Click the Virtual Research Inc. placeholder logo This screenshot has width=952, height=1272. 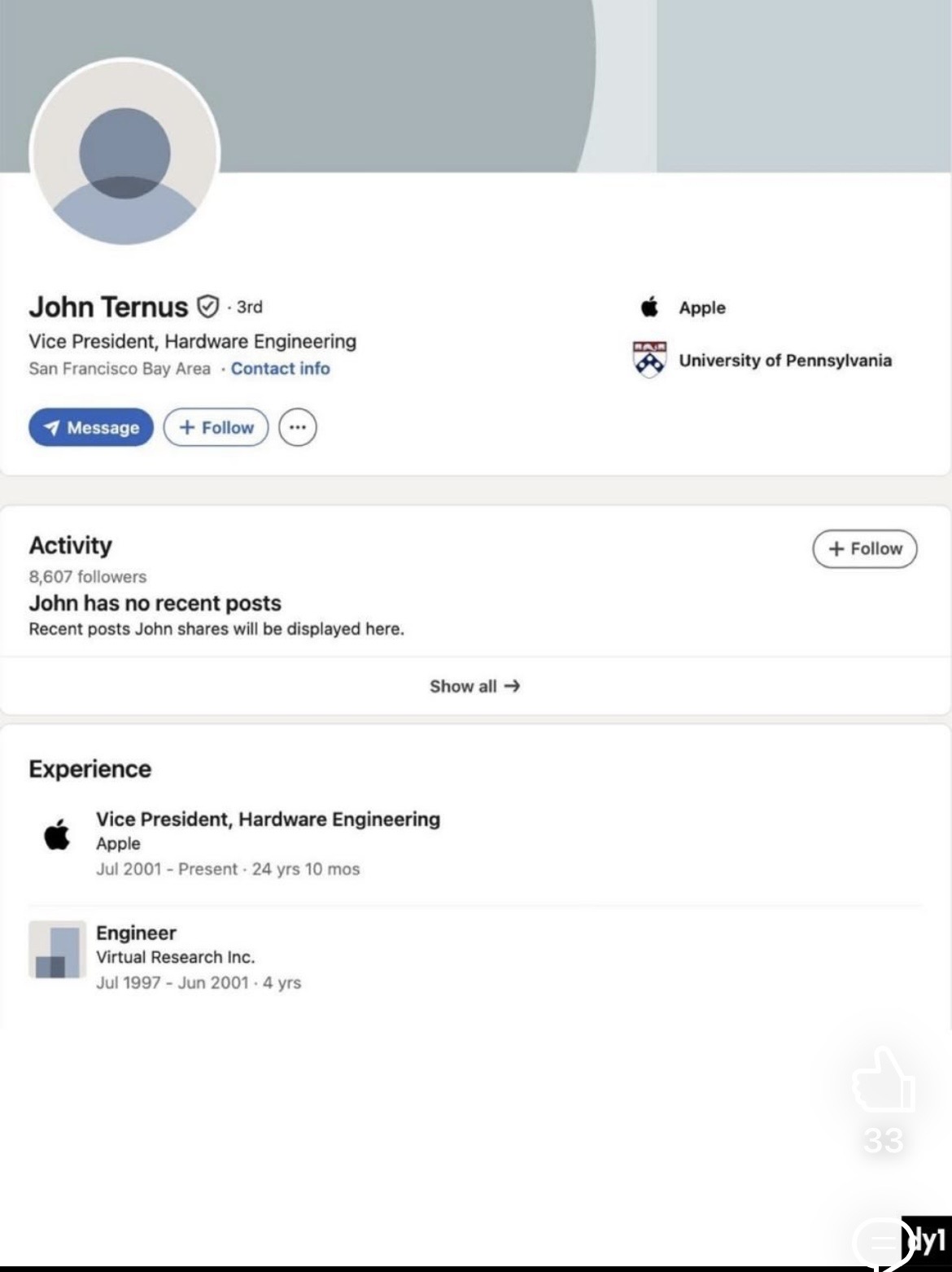tap(57, 949)
